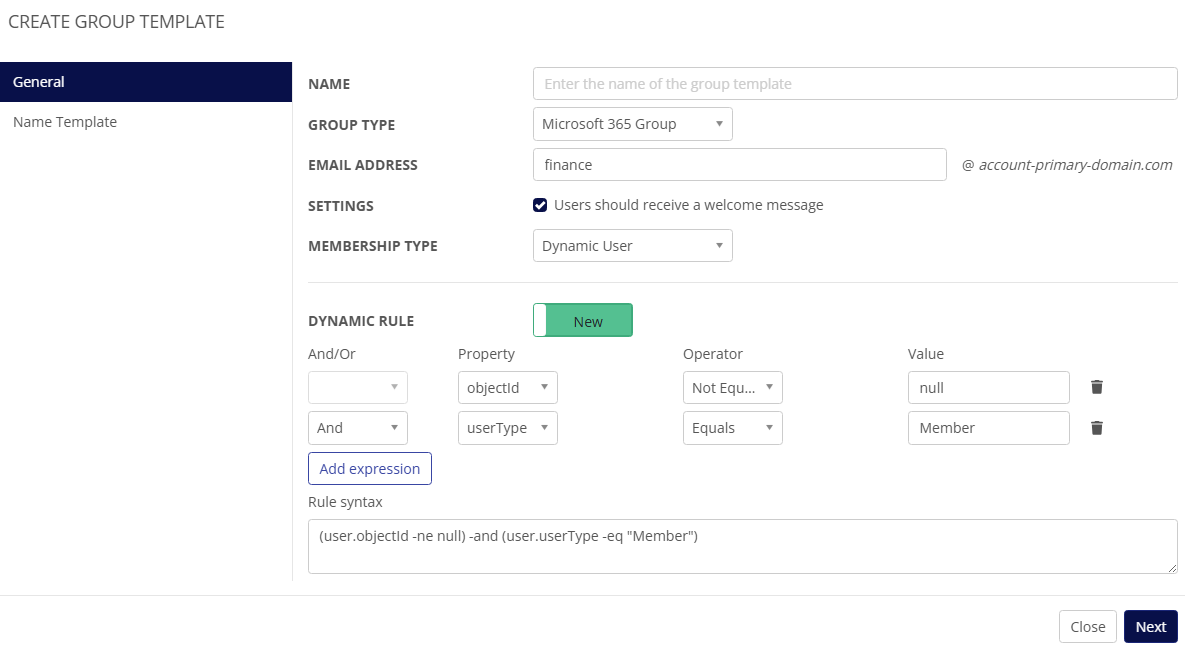Open the objectId property dropdown
The height and width of the screenshot is (652, 1185).
coord(507,387)
